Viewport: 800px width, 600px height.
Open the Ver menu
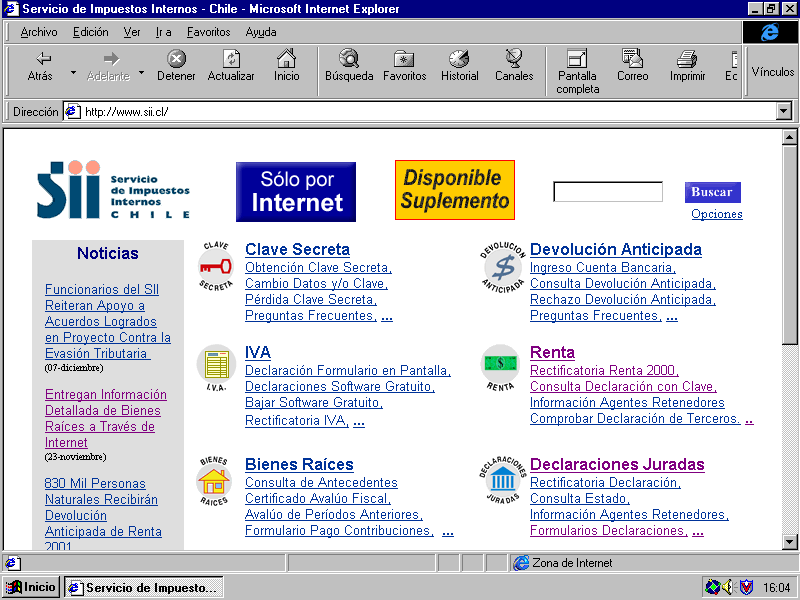coord(132,32)
